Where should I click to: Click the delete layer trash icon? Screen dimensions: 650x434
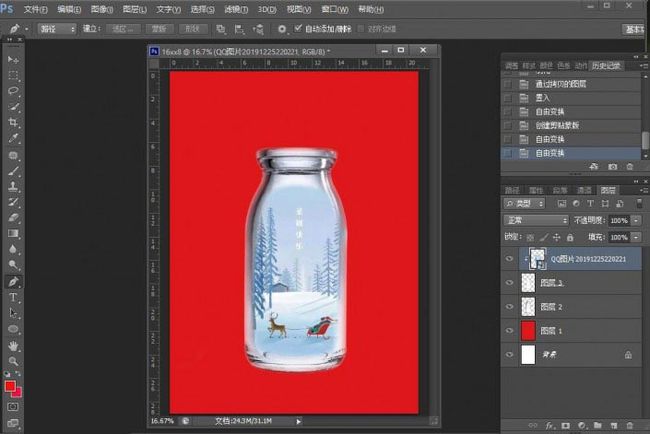pyautogui.click(x=630, y=425)
